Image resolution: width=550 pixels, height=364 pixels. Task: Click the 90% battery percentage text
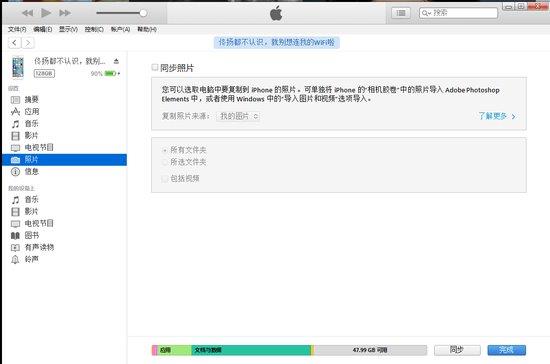[96, 74]
